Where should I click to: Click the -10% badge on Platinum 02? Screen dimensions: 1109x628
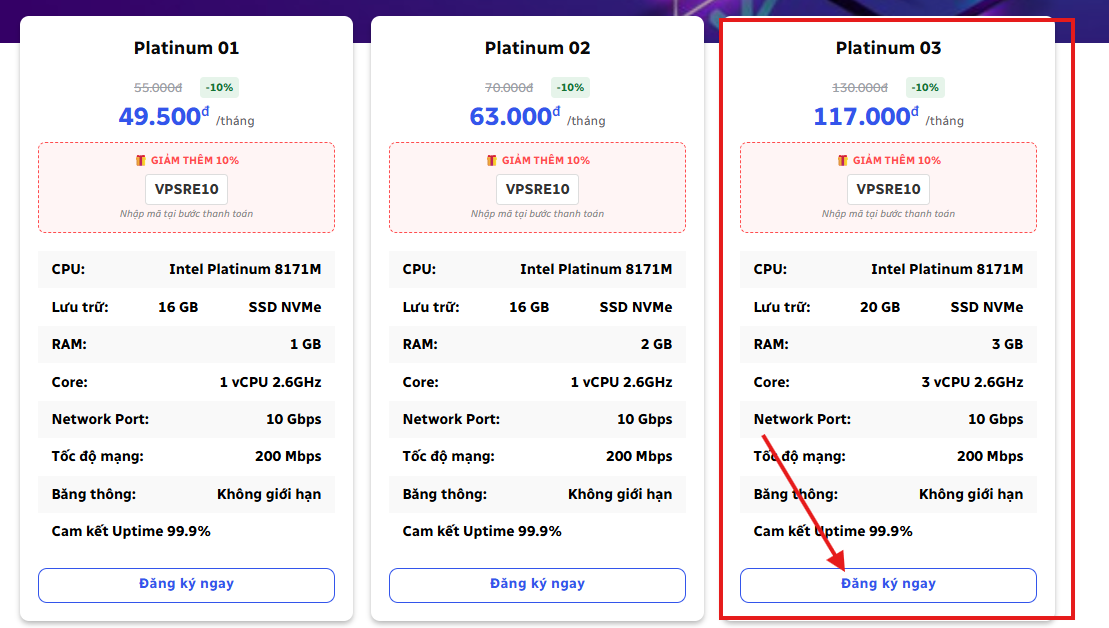(569, 87)
